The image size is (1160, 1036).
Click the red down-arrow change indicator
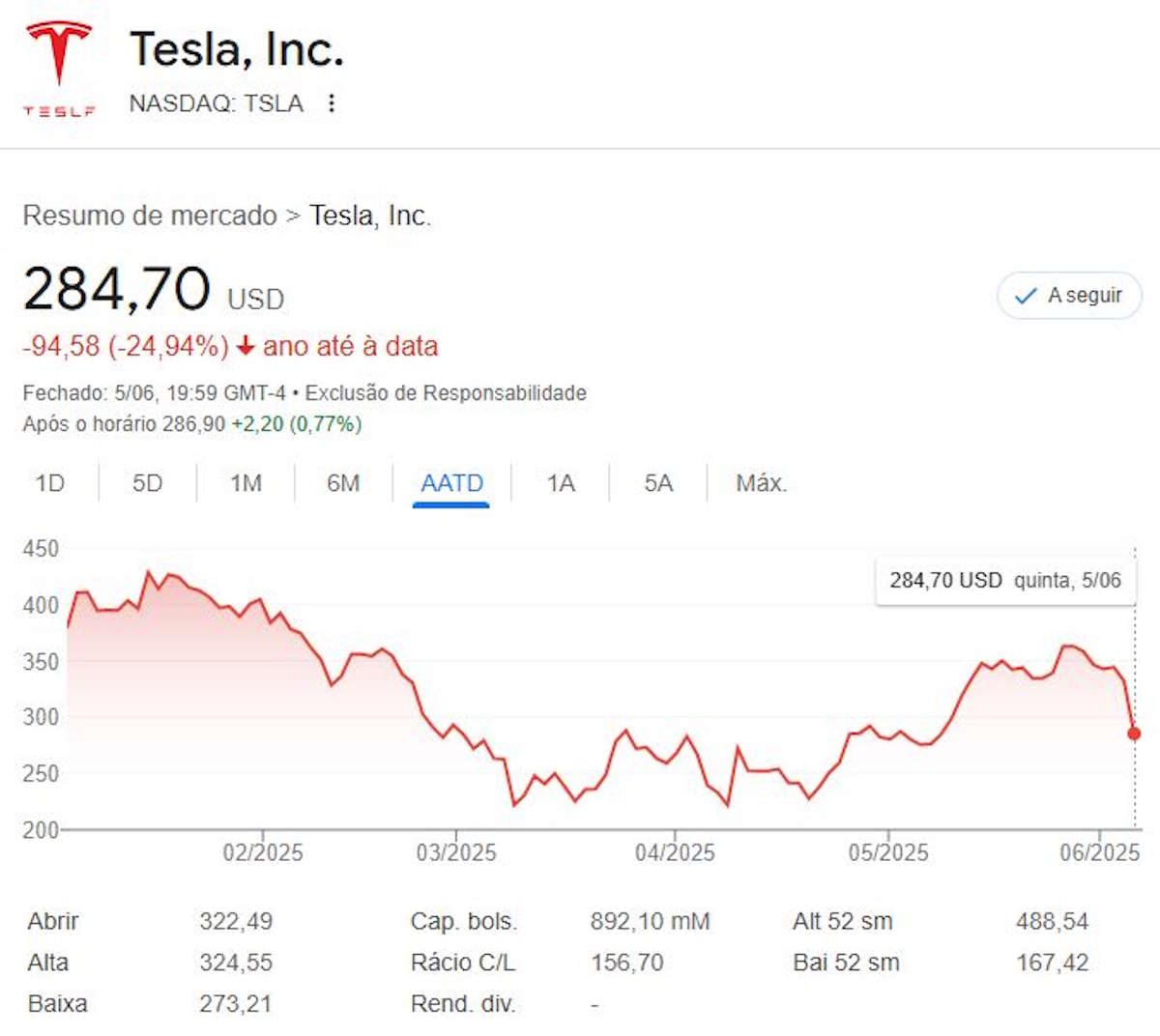point(246,346)
